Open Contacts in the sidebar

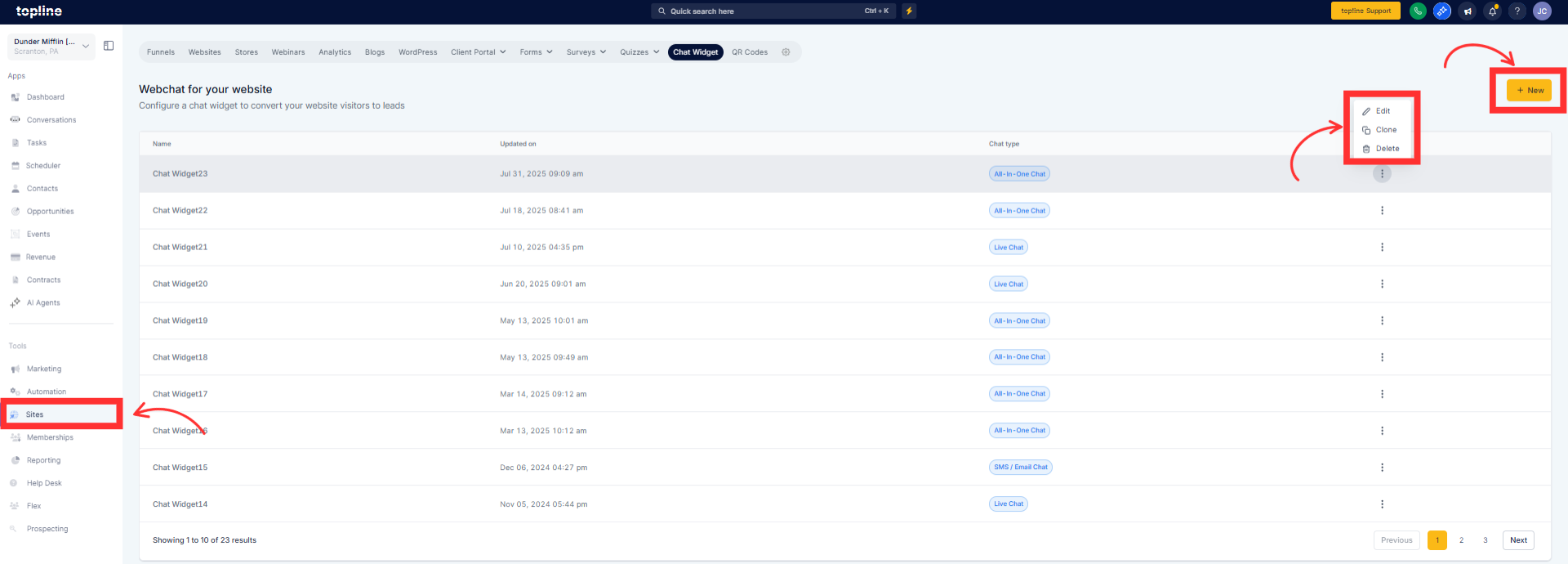(x=42, y=189)
